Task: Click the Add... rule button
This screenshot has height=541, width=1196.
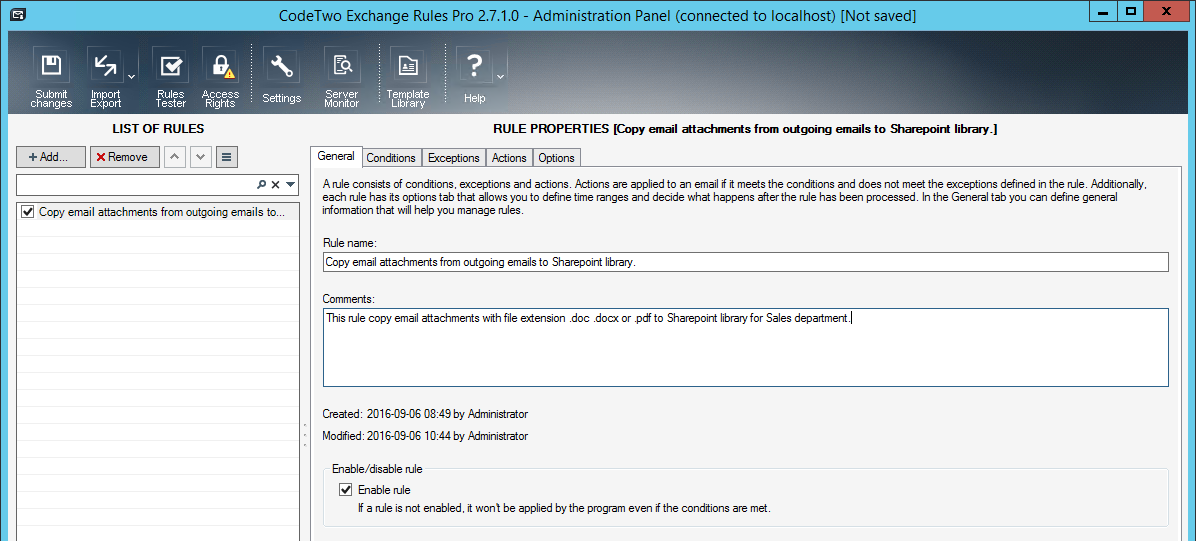Action: click(x=51, y=156)
